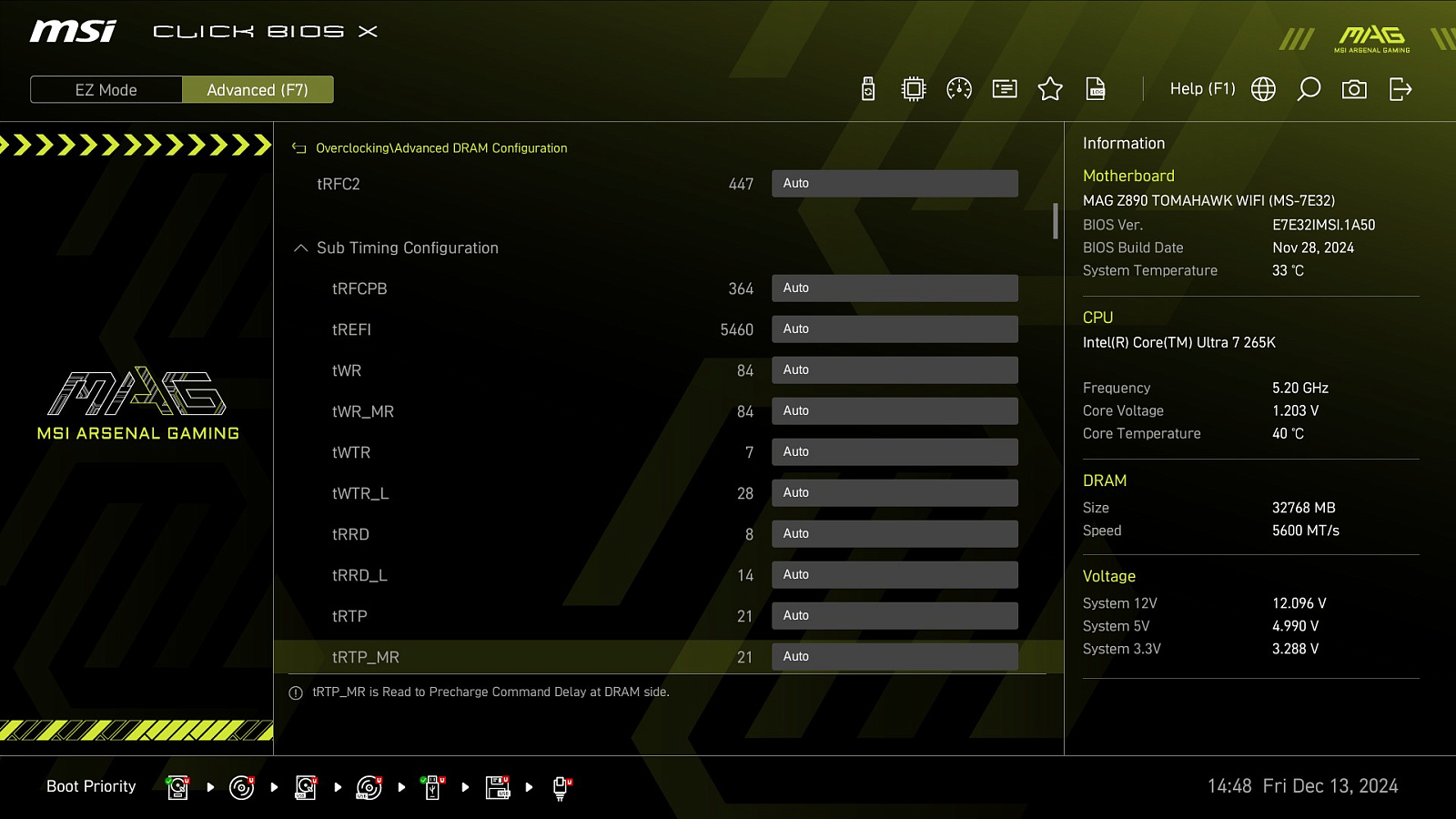Click the CPU frequency value 5.20 GHz
This screenshot has width=1456, height=819.
coord(1300,388)
